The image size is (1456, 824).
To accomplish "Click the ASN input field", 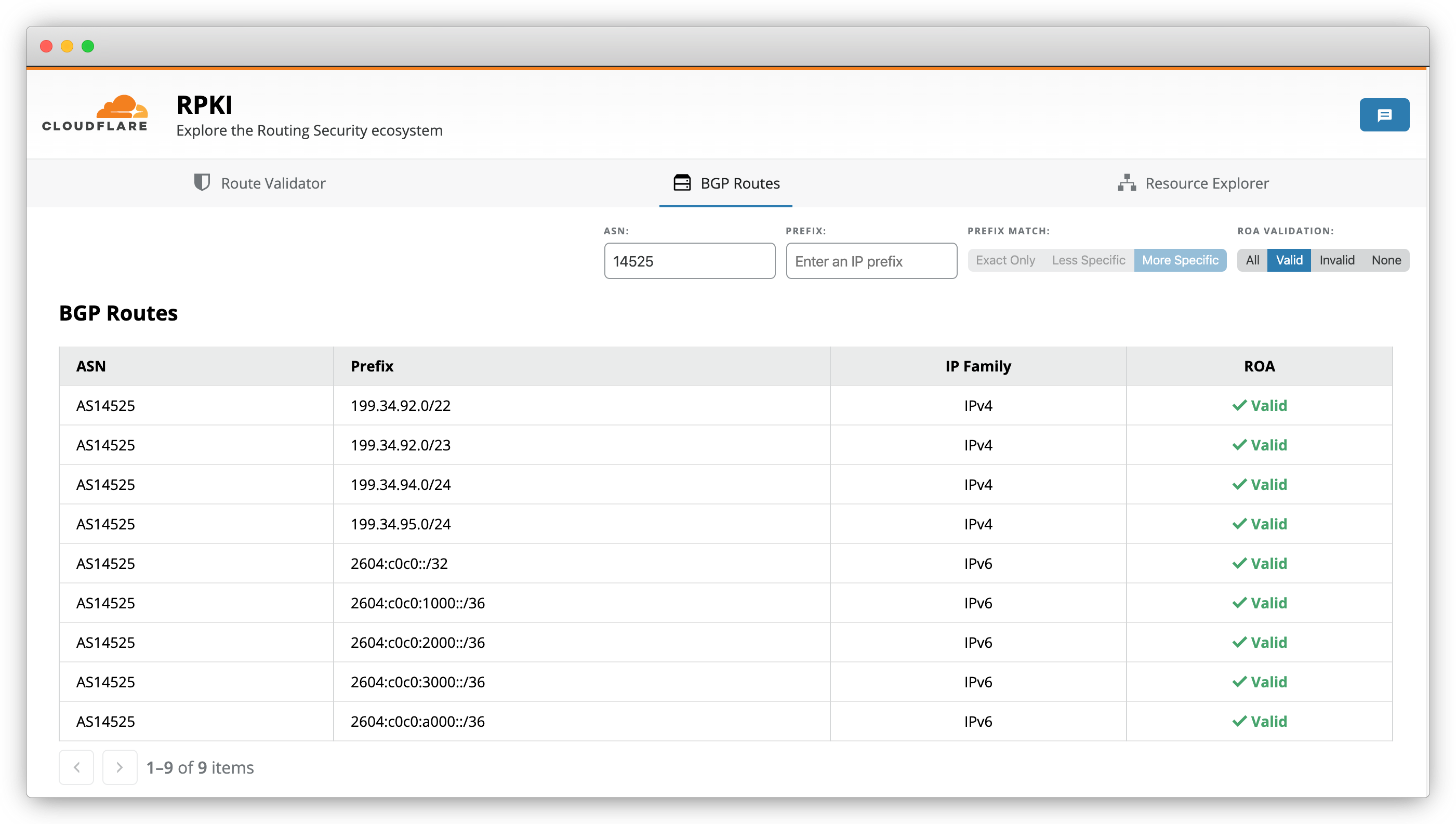I will tap(689, 261).
